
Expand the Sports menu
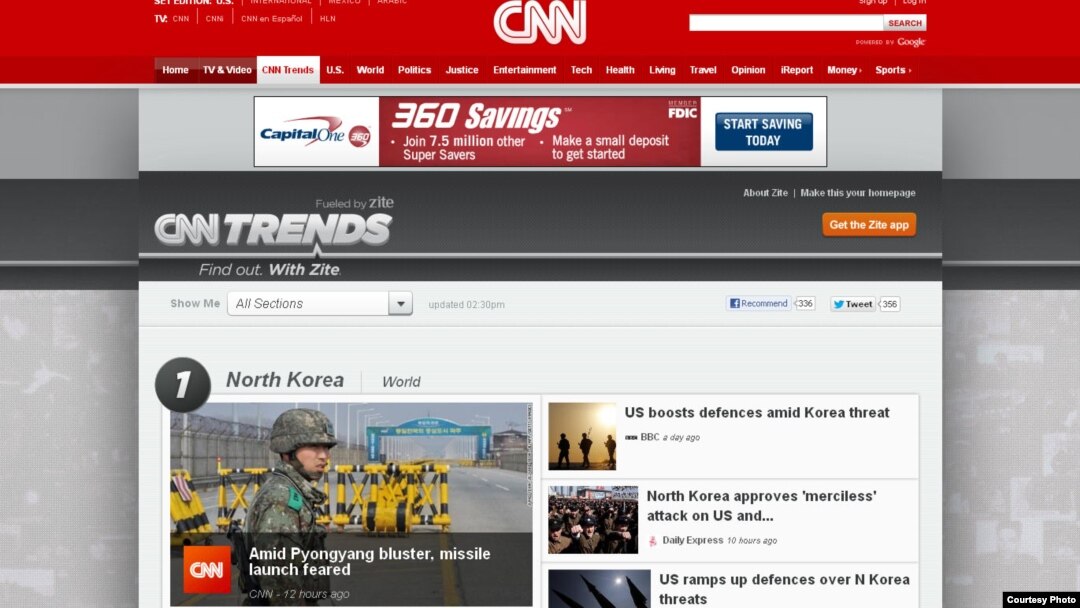pyautogui.click(x=893, y=70)
